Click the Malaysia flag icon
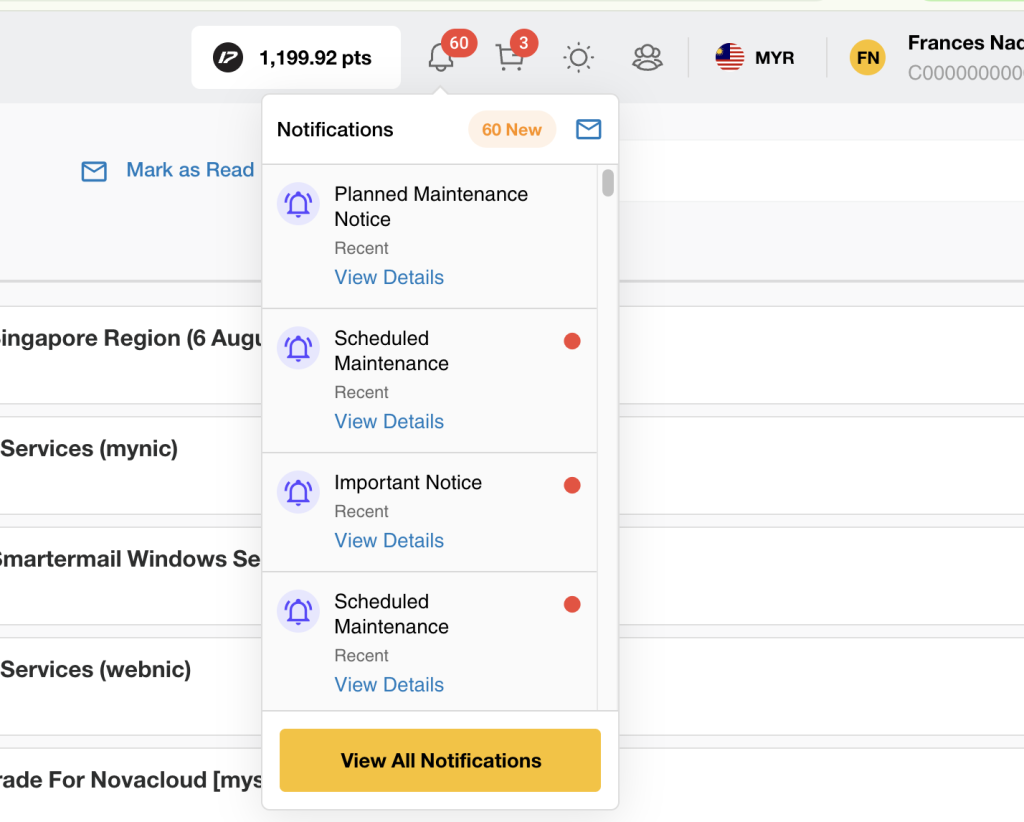Screen dimensions: 1024x822 729,57
